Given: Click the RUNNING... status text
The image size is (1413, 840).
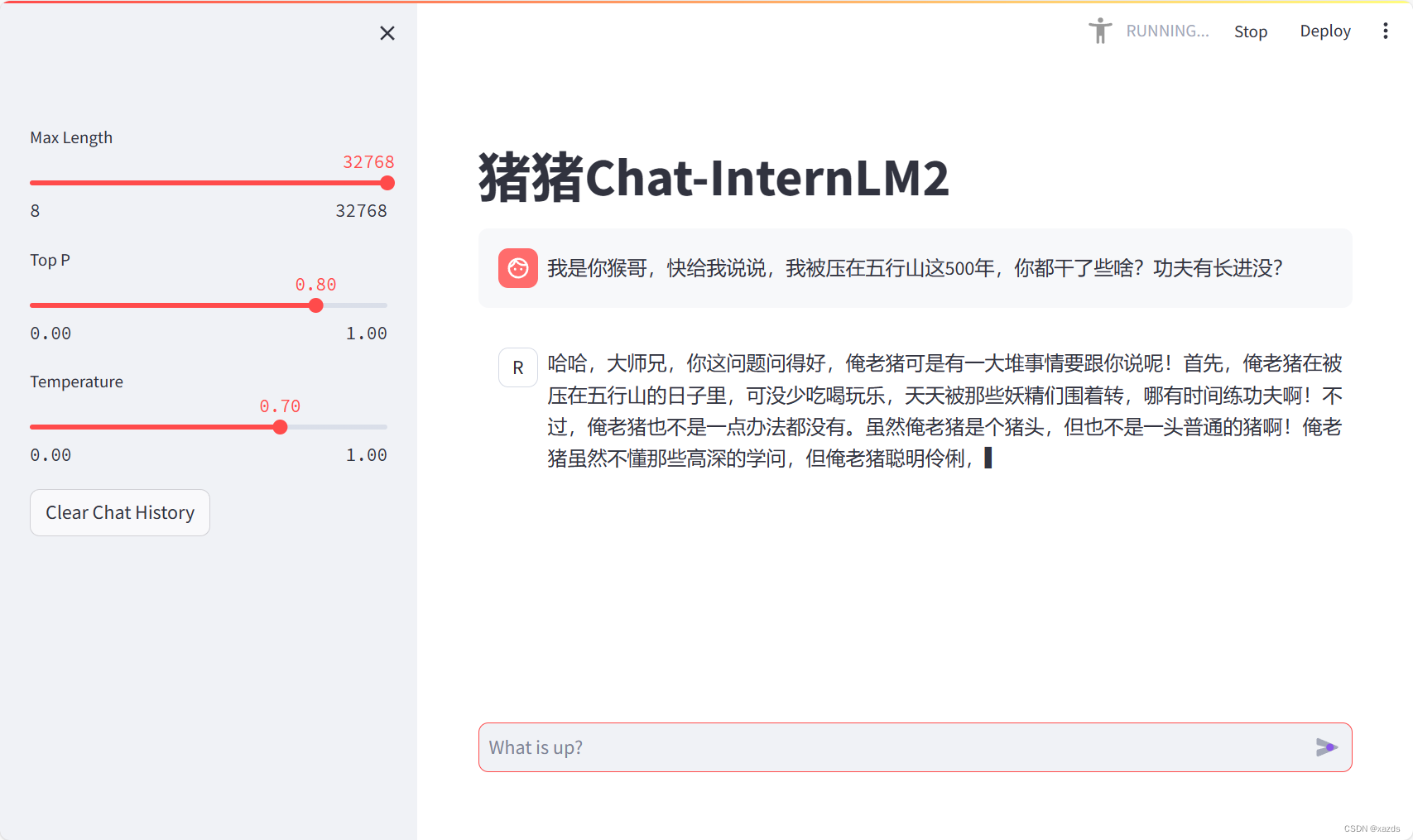Looking at the screenshot, I should pyautogui.click(x=1167, y=31).
